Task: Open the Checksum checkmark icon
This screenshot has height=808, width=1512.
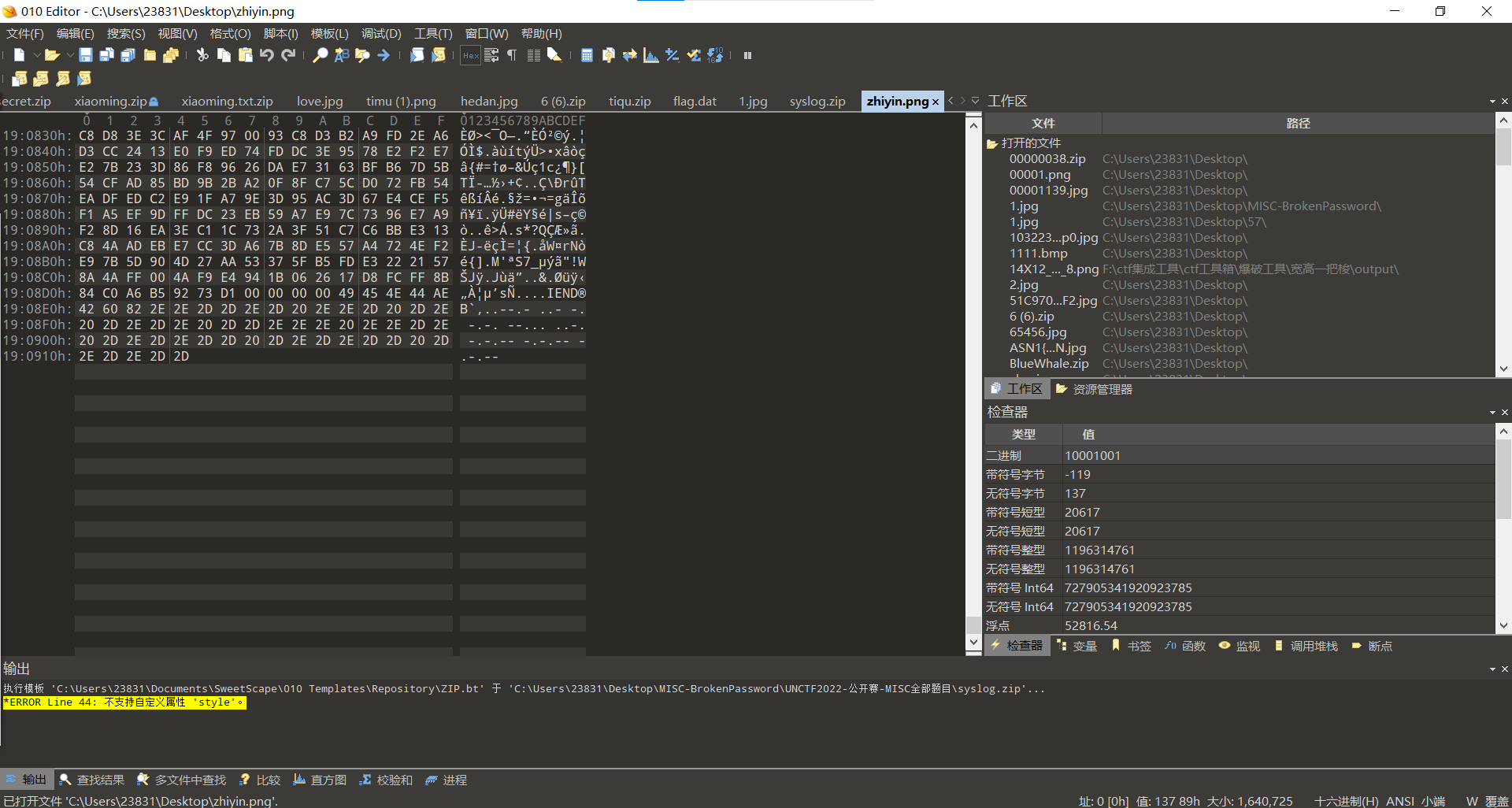Action: point(694,55)
